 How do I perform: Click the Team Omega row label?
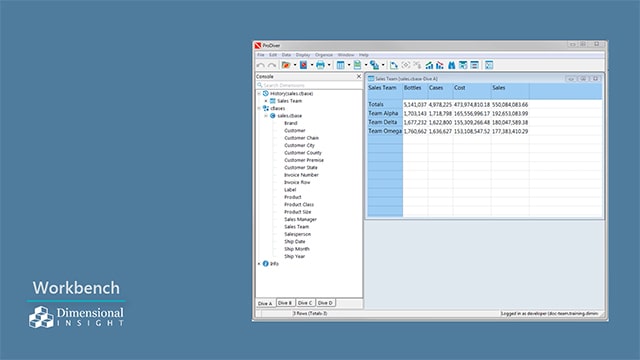[x=385, y=131]
